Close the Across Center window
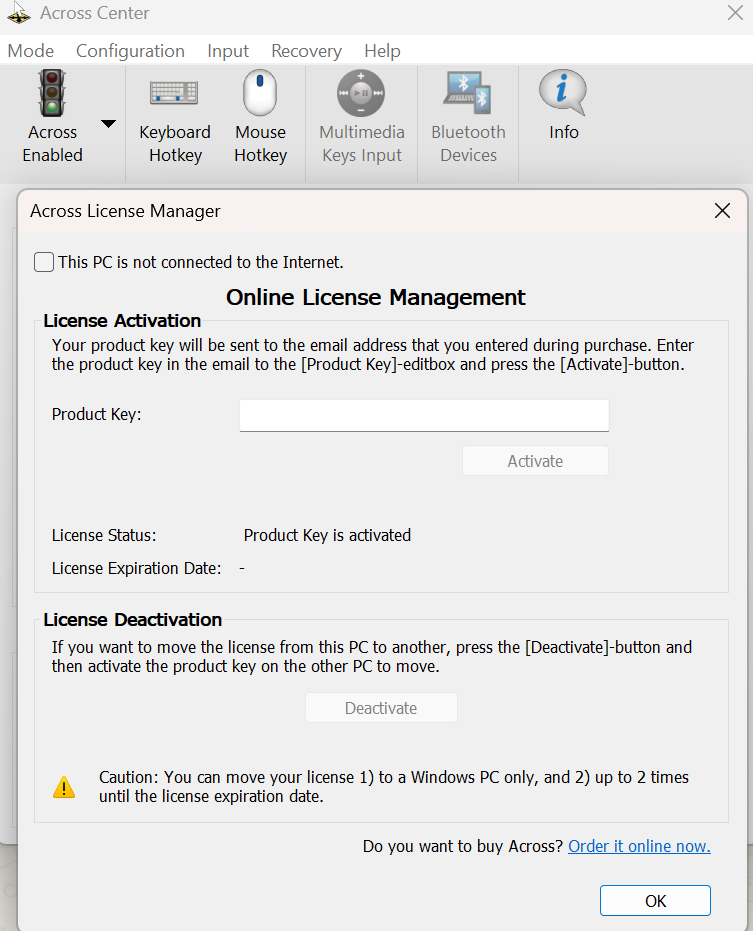The image size is (753, 931). [735, 13]
